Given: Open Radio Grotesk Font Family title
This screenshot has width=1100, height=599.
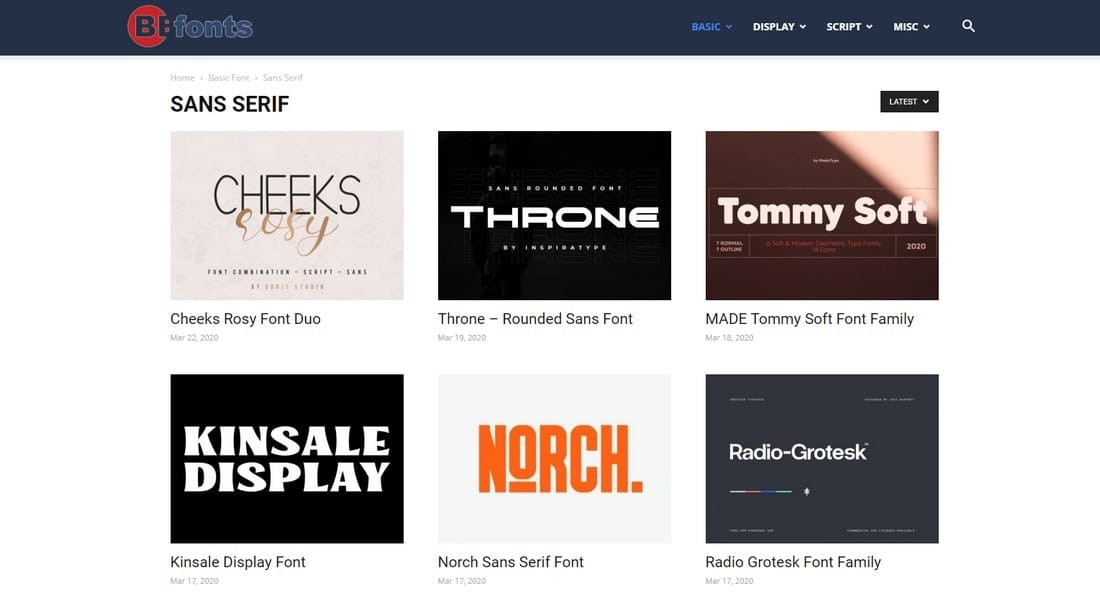Looking at the screenshot, I should [793, 563].
